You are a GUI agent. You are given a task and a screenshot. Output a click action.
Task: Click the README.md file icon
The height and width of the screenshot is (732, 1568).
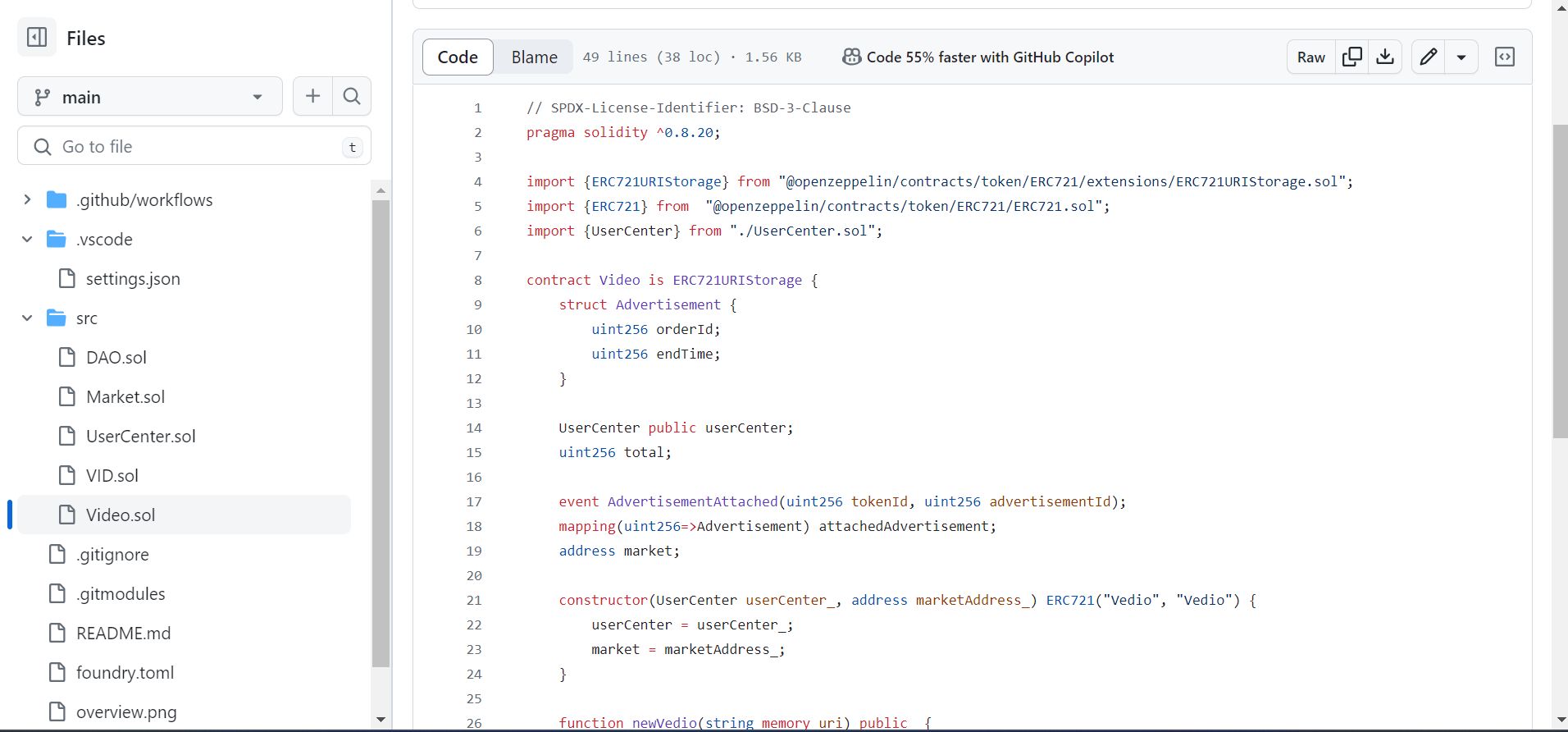57,633
